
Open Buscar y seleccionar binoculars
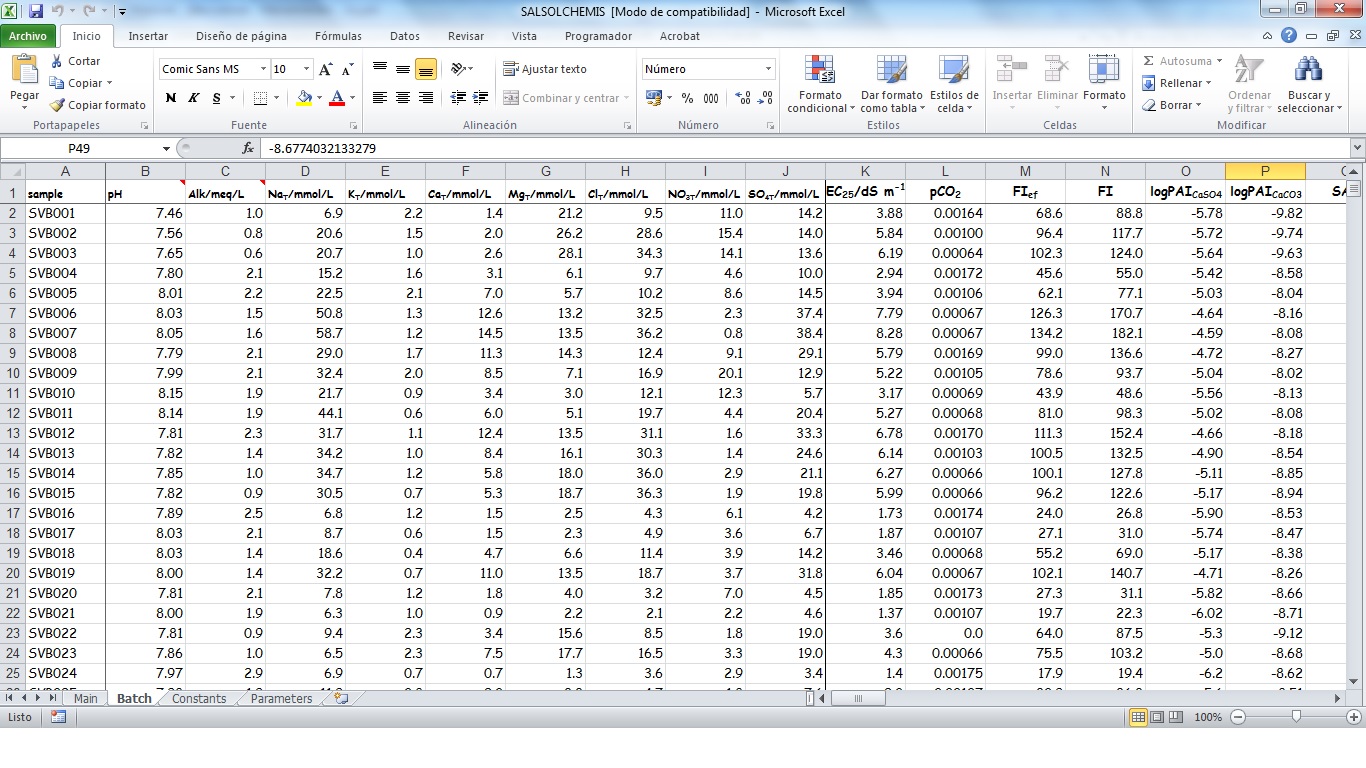(x=1308, y=84)
